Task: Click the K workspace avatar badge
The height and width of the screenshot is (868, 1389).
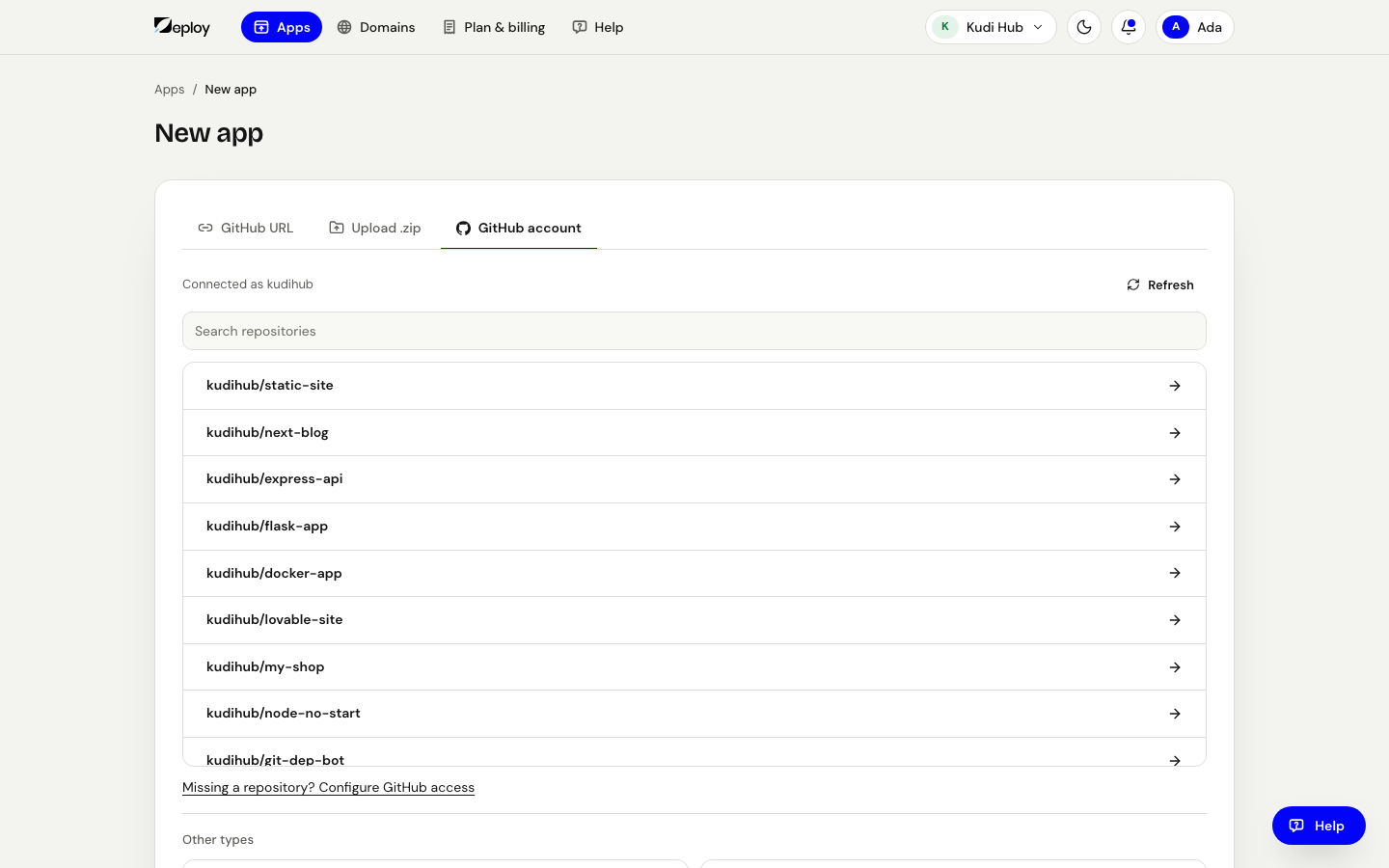Action: [x=945, y=27]
